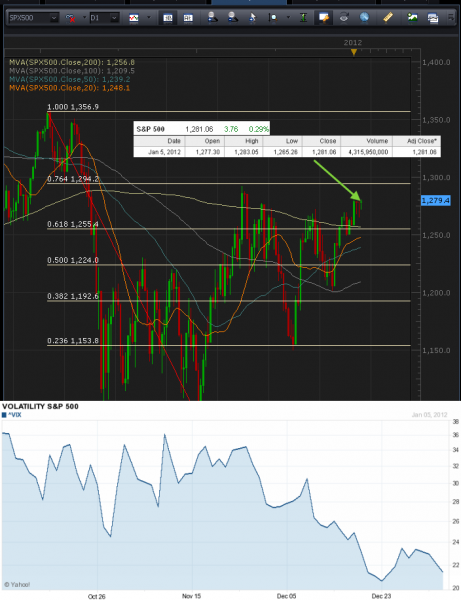
Task: Select the MVA 100 indicator label
Action: pos(72,71)
